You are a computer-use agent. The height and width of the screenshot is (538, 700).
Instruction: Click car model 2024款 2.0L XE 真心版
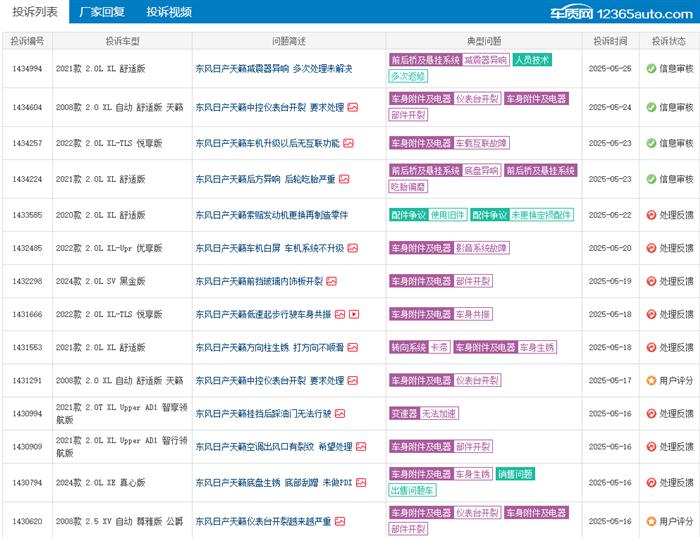pos(100,483)
